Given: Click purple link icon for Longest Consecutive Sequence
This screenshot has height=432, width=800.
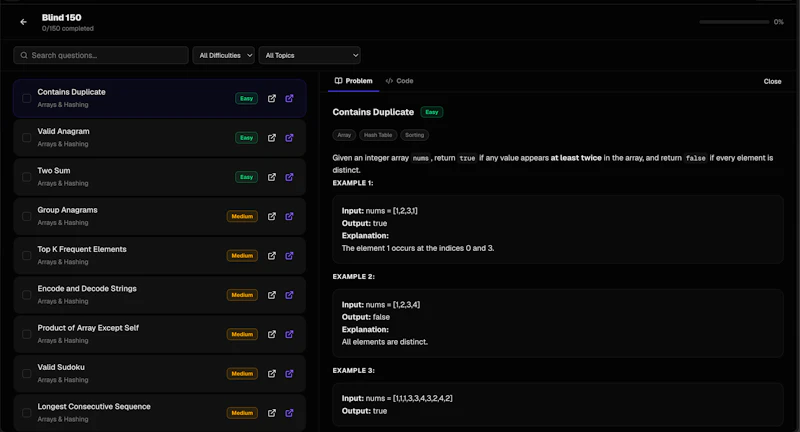Looking at the screenshot, I should click(x=289, y=413).
